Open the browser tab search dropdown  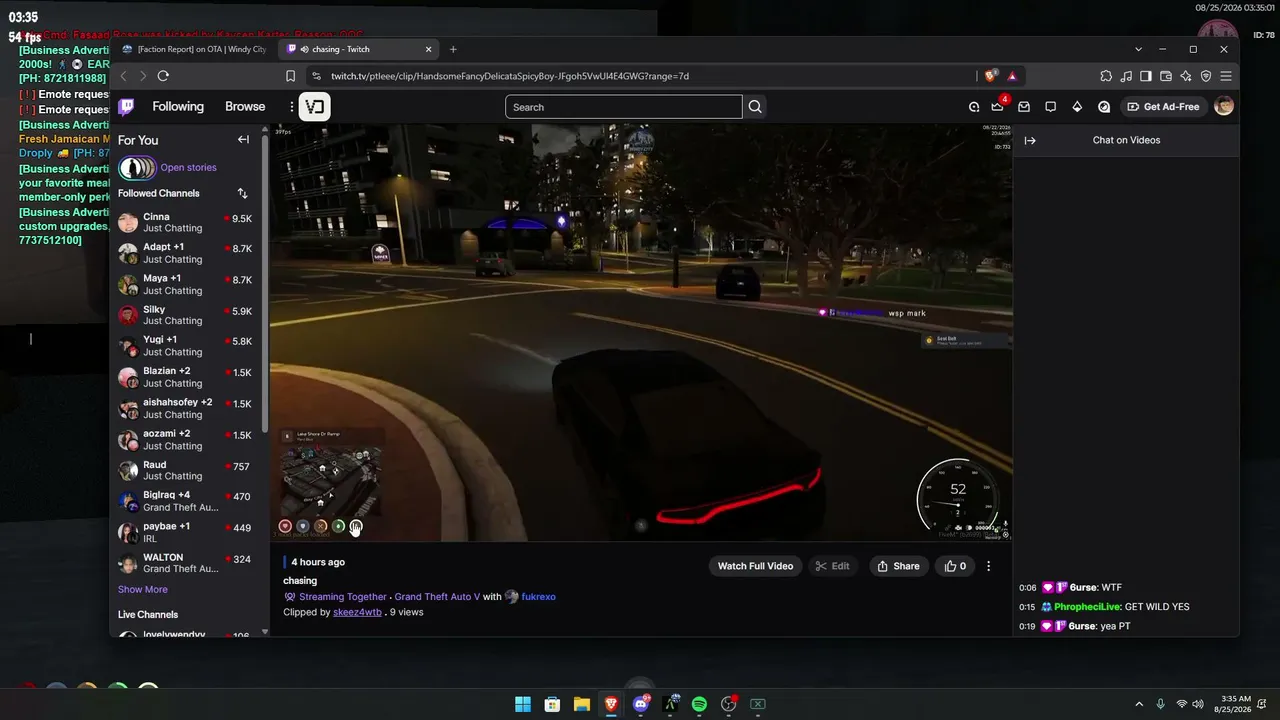[1138, 49]
